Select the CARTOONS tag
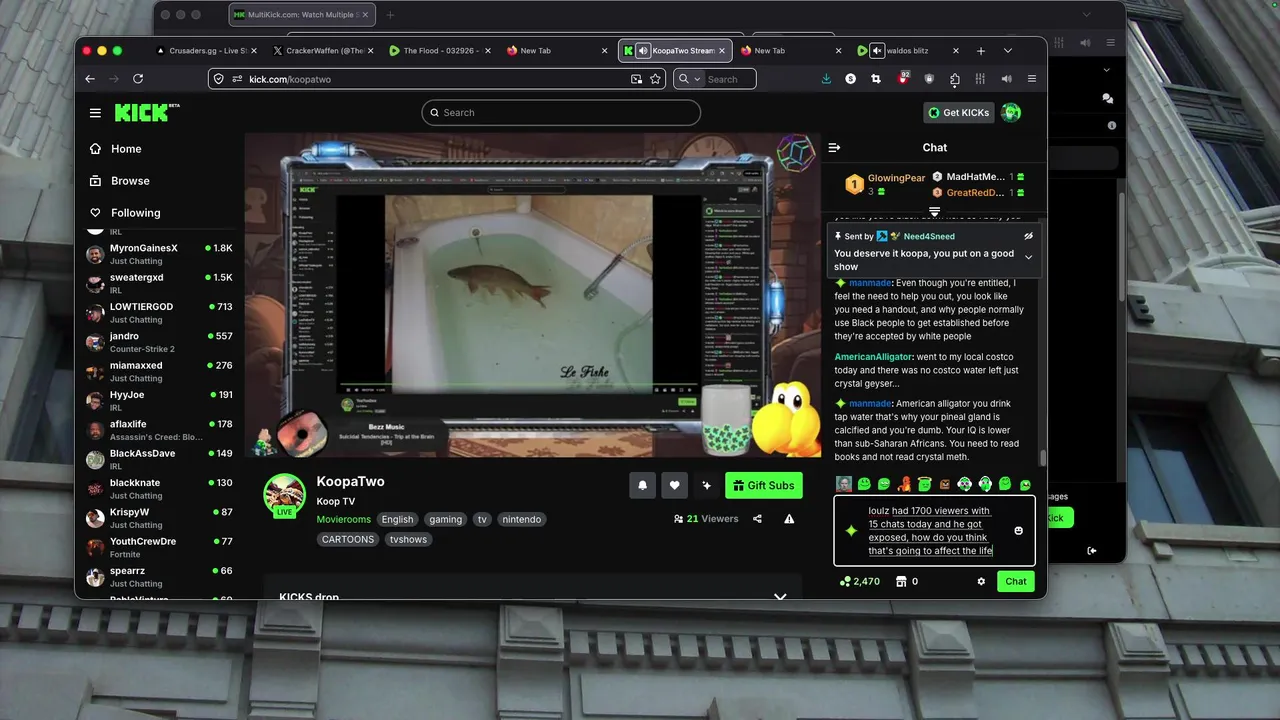 point(348,539)
